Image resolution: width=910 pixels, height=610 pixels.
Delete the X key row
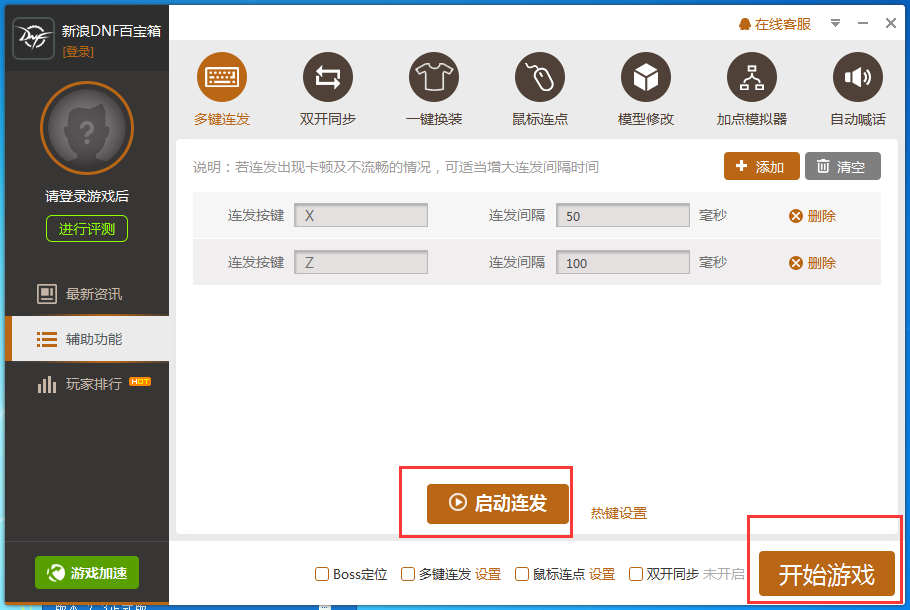812,216
